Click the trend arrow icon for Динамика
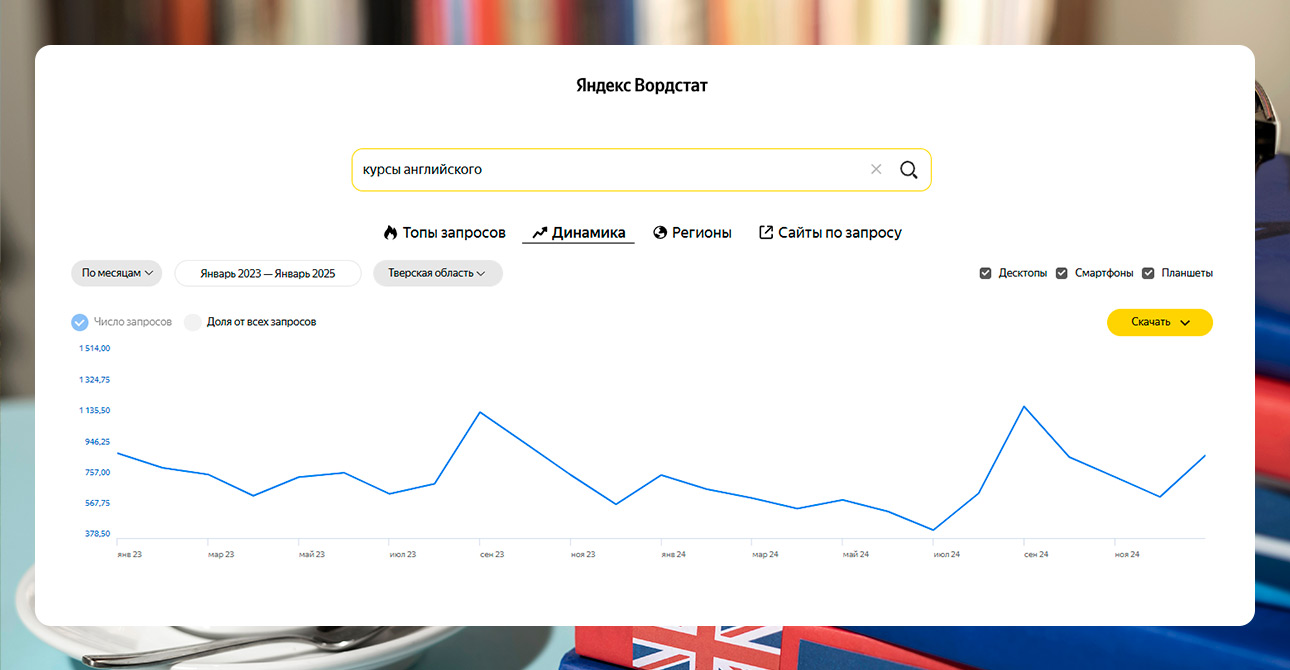Screen dimensions: 1290x670 coord(540,233)
